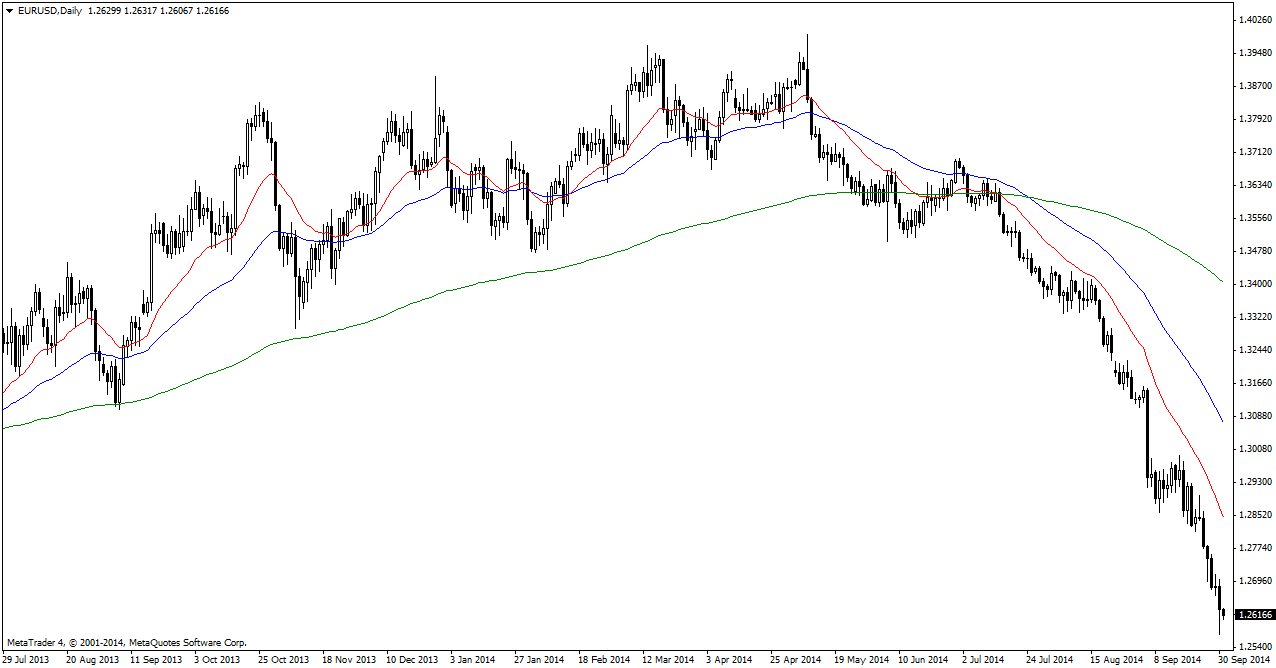The image size is (1276, 668).
Task: Select the 19 May 2014 date label
Action: coord(862,660)
